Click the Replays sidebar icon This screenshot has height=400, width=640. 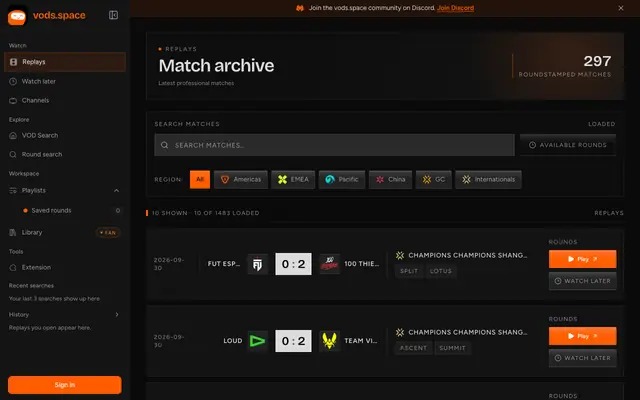click(13, 62)
